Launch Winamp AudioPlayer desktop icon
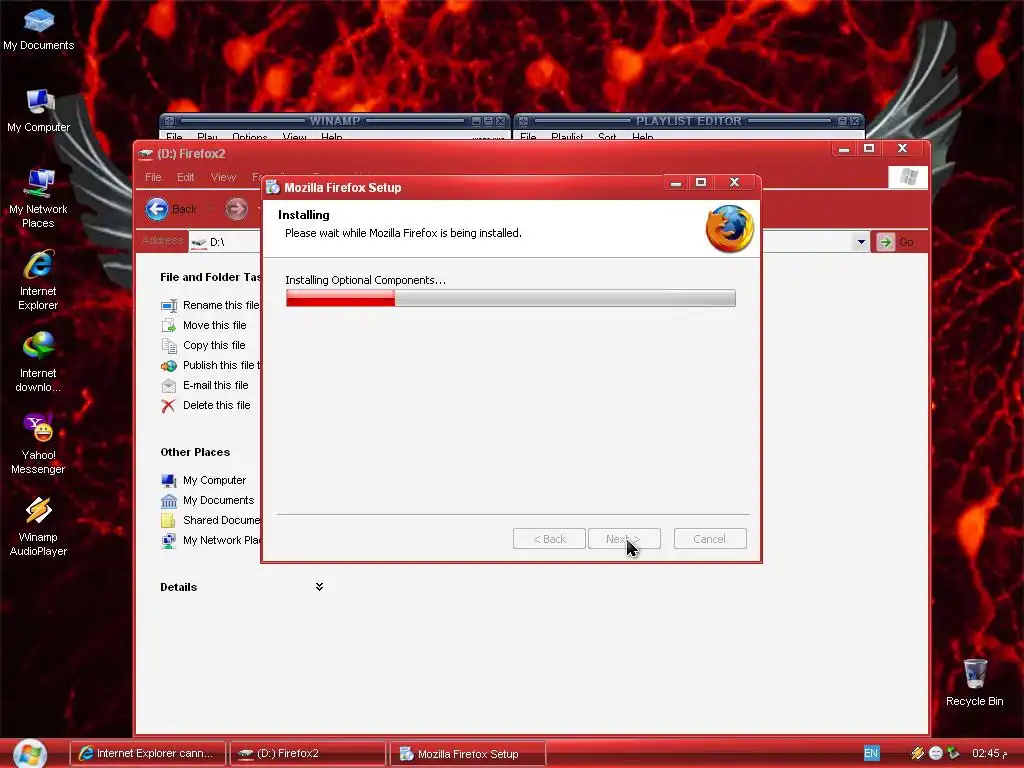 pyautogui.click(x=39, y=526)
